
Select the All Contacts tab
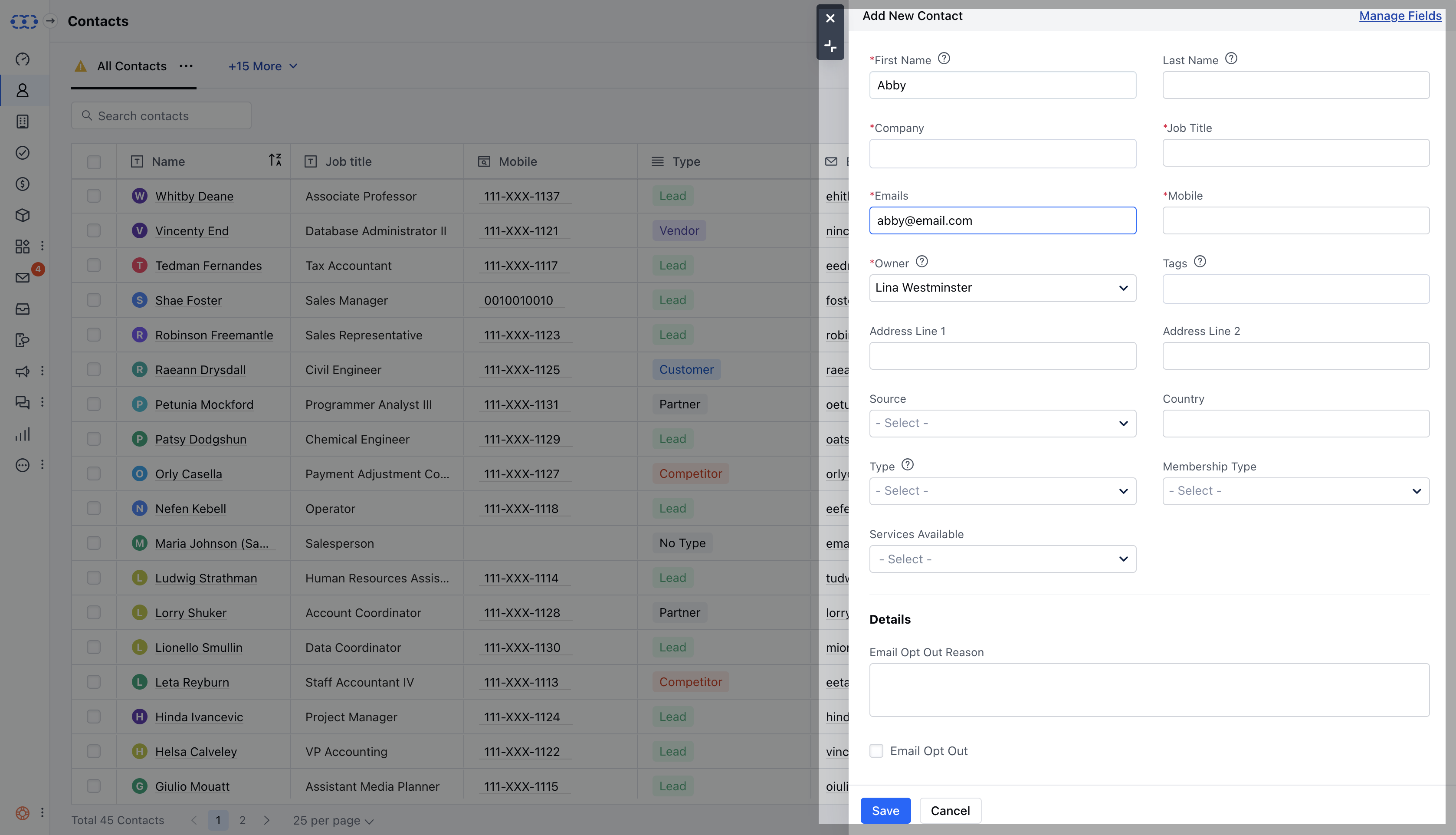[x=132, y=66]
